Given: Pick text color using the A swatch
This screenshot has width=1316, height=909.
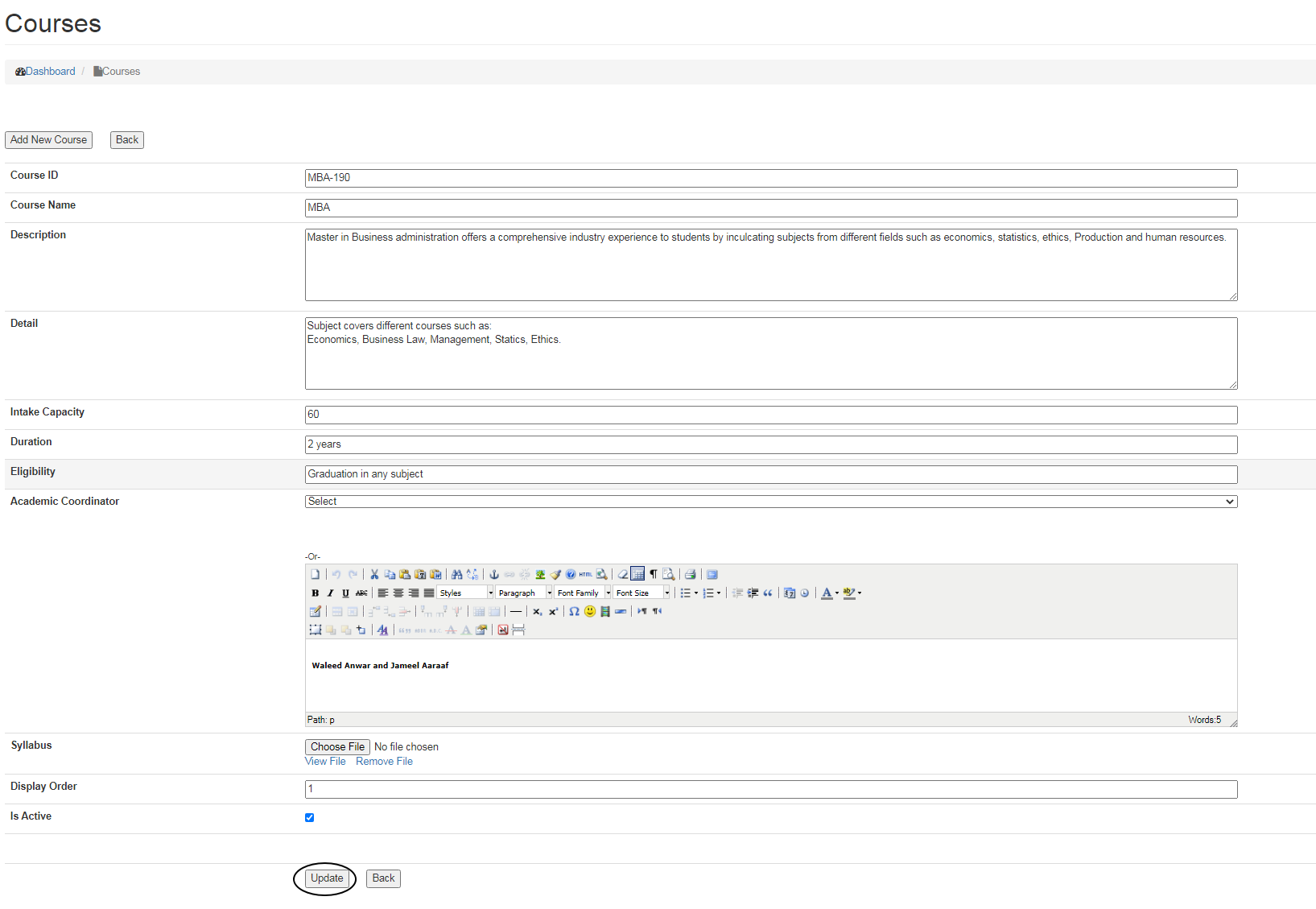Looking at the screenshot, I should point(827,593).
